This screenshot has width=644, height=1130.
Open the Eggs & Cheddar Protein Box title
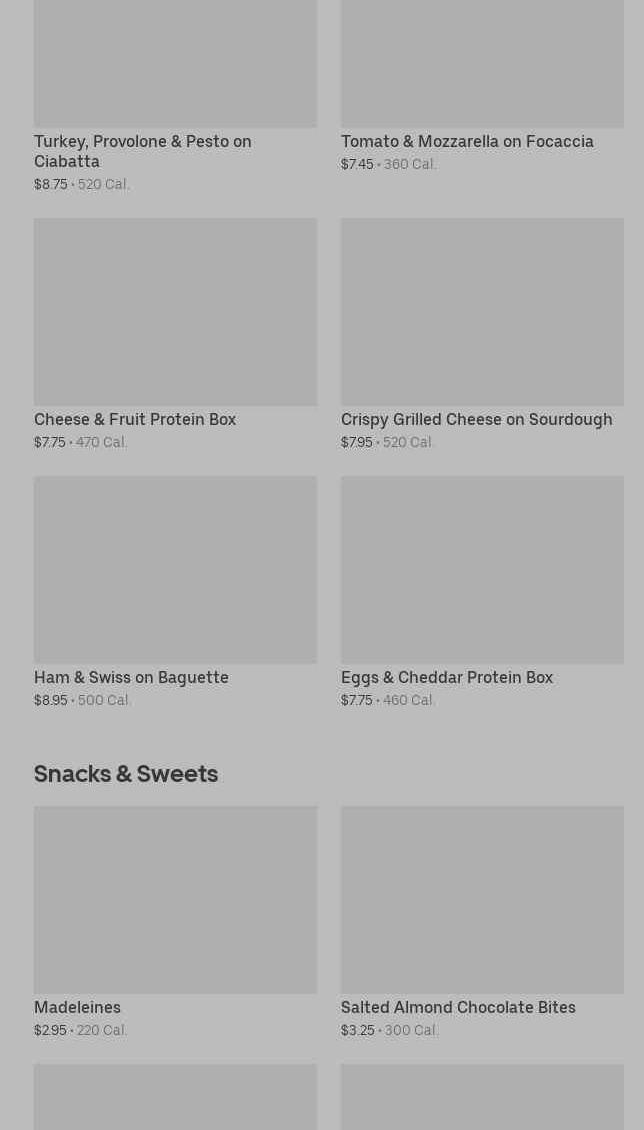pos(446,678)
